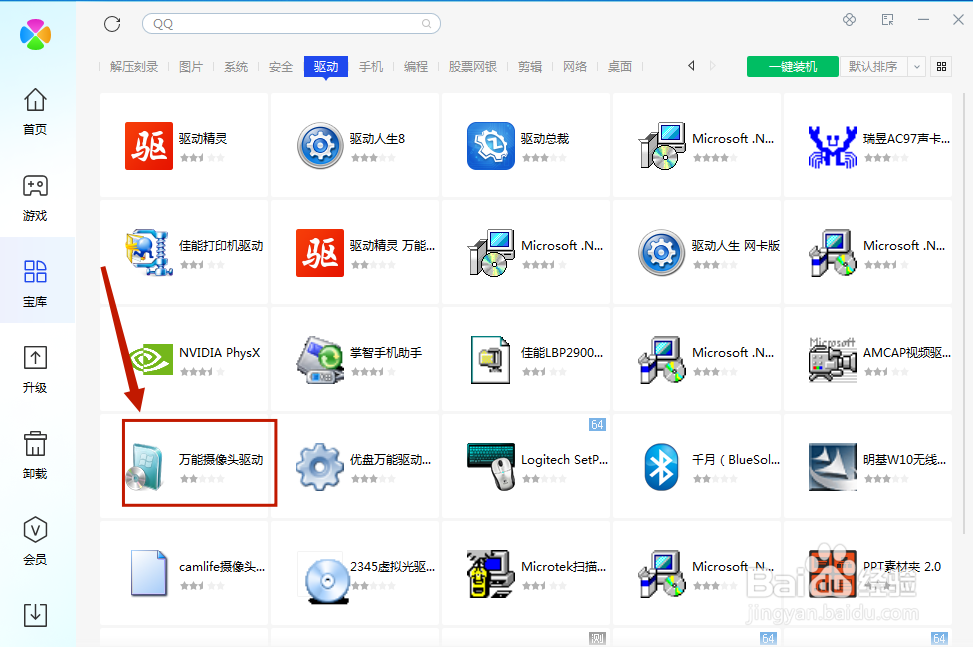Screen dimensions: 973x647
Task: Switch to the 系统 category tab
Action: point(236,66)
